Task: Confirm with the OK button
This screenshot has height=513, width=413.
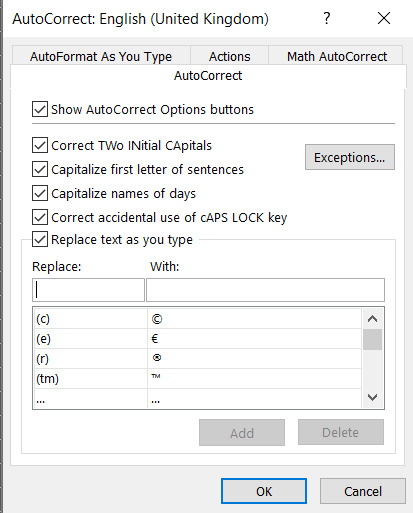Action: [264, 491]
